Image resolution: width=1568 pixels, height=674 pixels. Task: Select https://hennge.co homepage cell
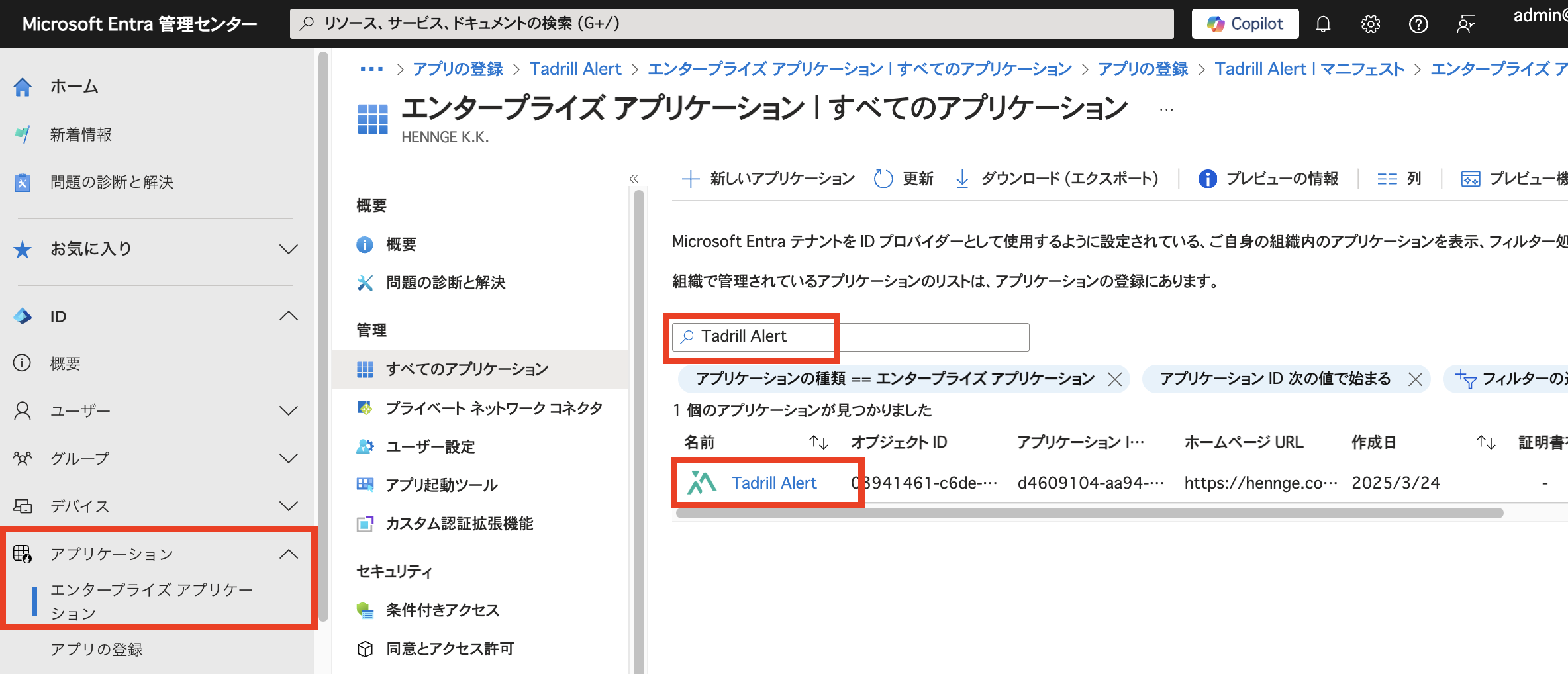1261,483
